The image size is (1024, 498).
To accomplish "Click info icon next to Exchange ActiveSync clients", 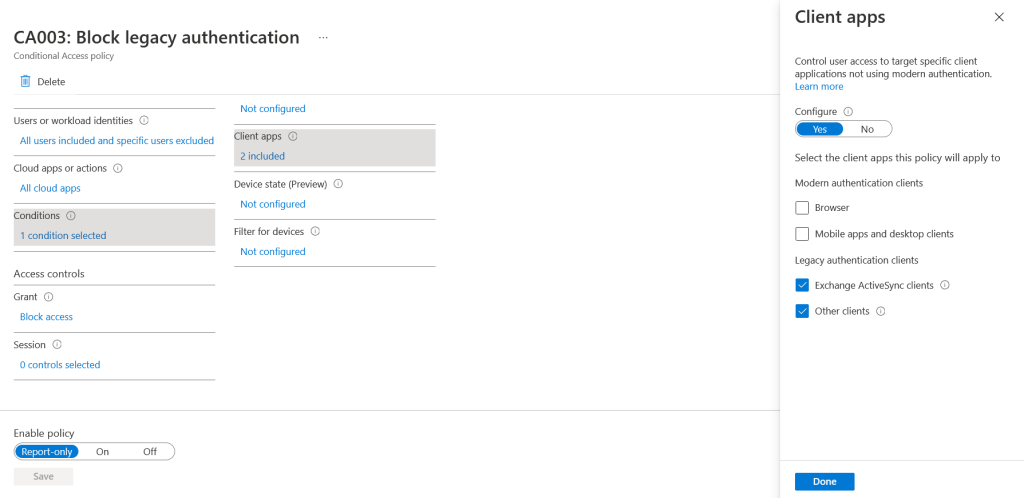I will pos(945,285).
